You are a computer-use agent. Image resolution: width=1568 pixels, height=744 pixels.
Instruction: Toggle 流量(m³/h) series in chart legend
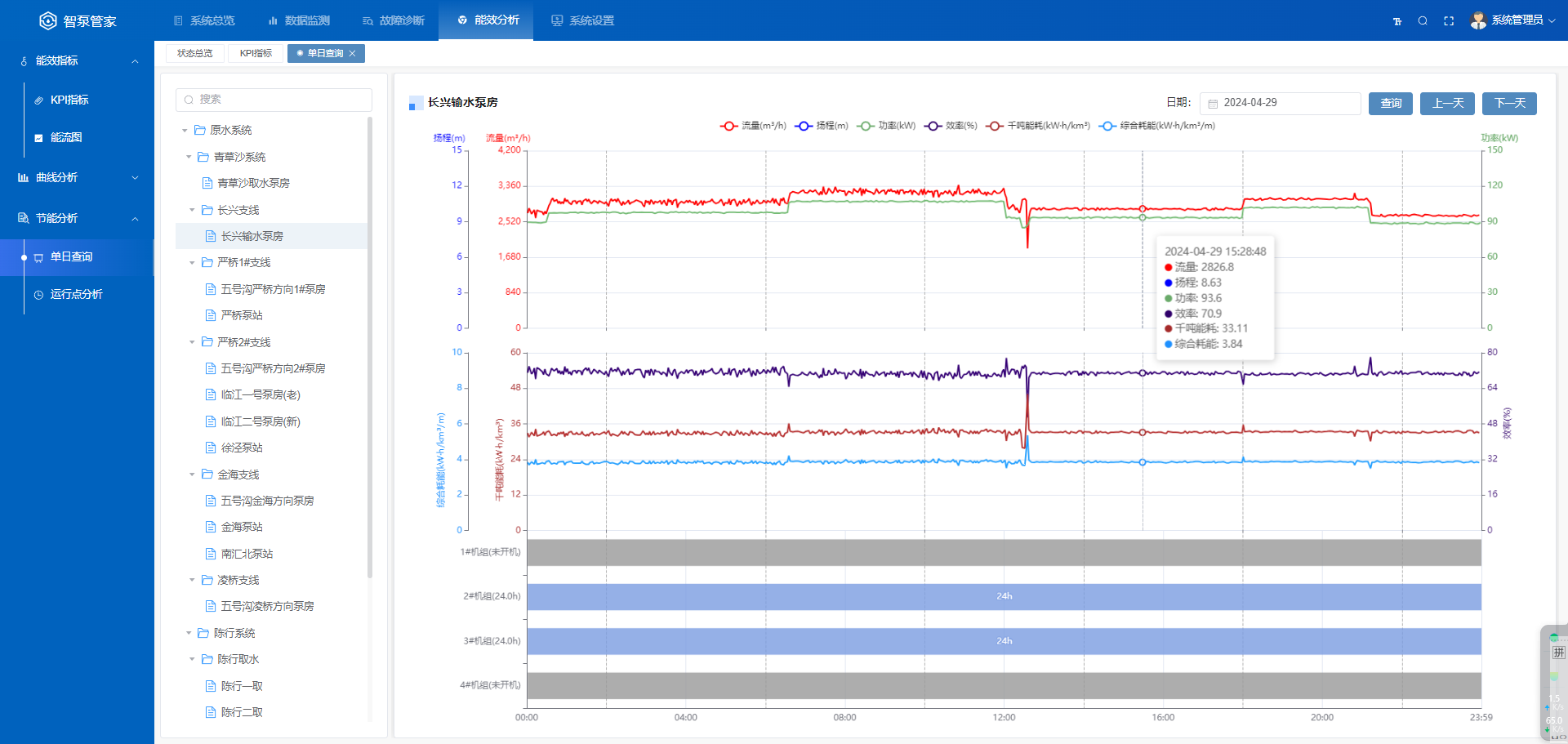coord(753,126)
